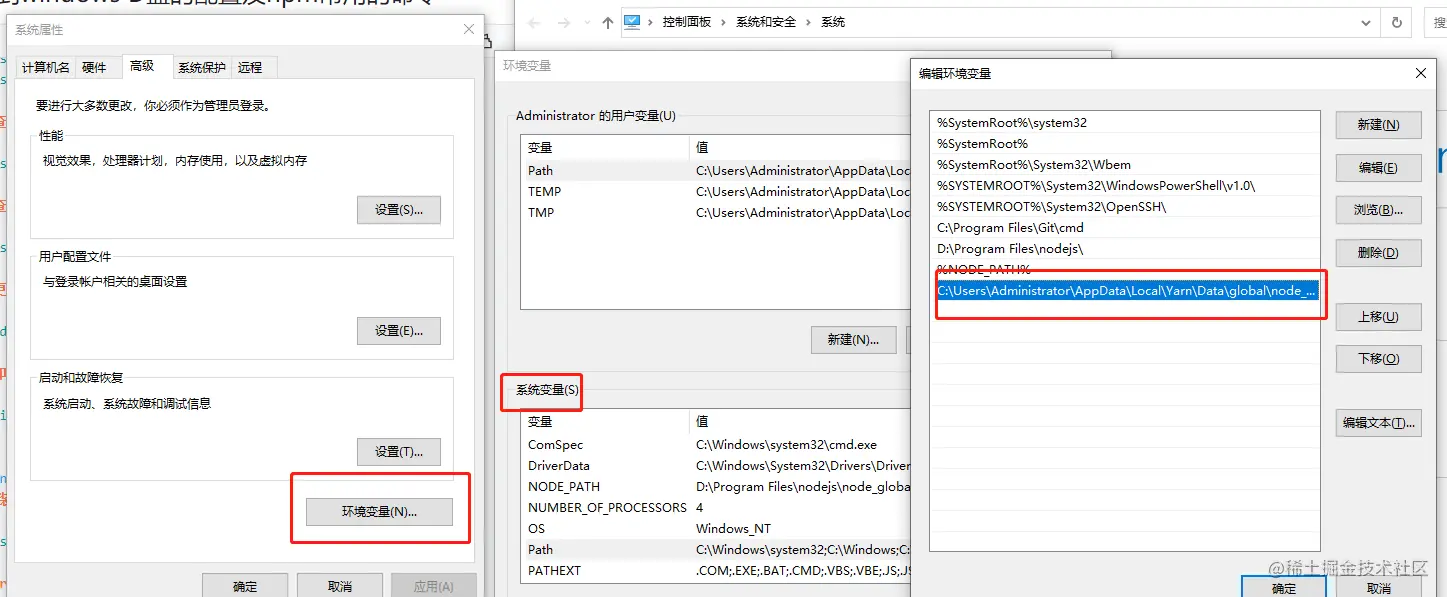Image resolution: width=1447 pixels, height=597 pixels.
Task: Select the system variable Path row
Action: click(x=716, y=549)
